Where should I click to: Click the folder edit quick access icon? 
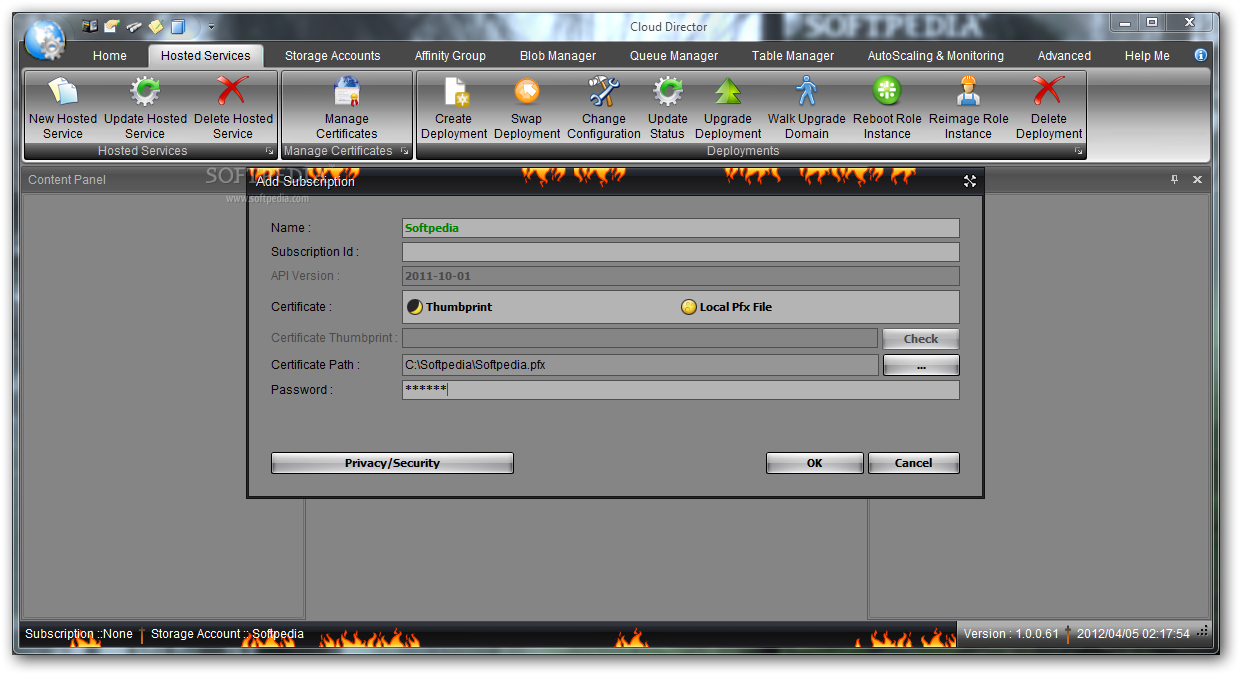[x=112, y=26]
